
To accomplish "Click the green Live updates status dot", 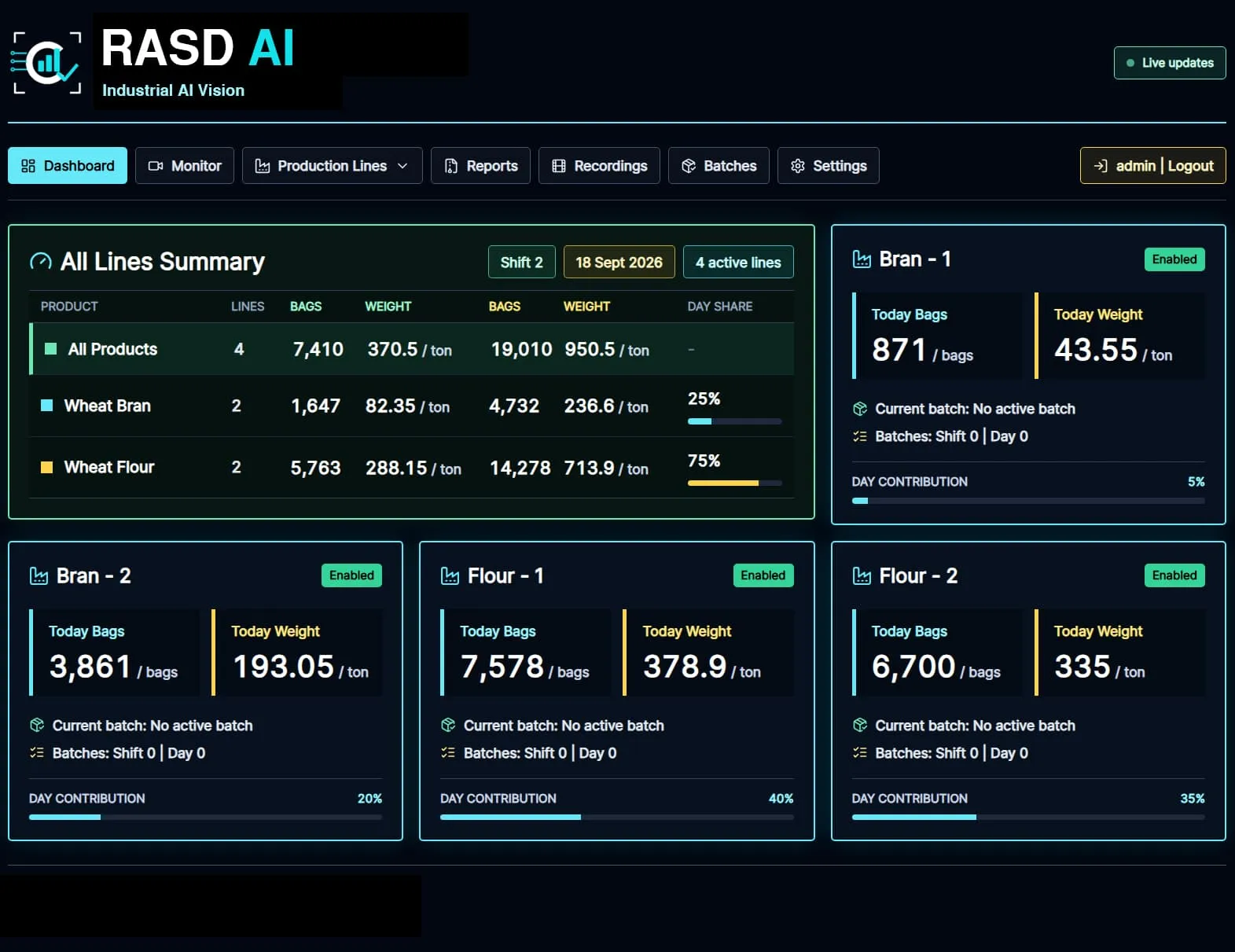I will coord(1130,63).
